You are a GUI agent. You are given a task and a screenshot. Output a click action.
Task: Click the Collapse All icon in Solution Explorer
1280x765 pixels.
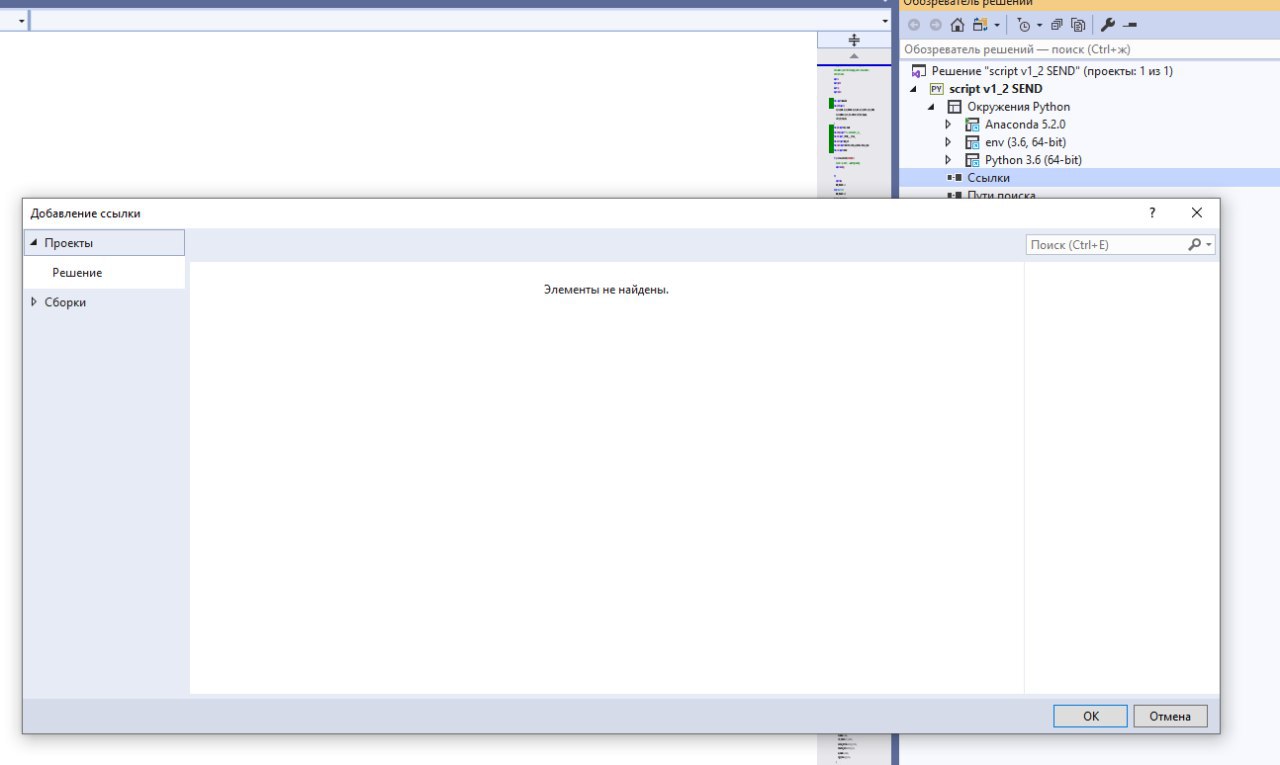click(1057, 25)
